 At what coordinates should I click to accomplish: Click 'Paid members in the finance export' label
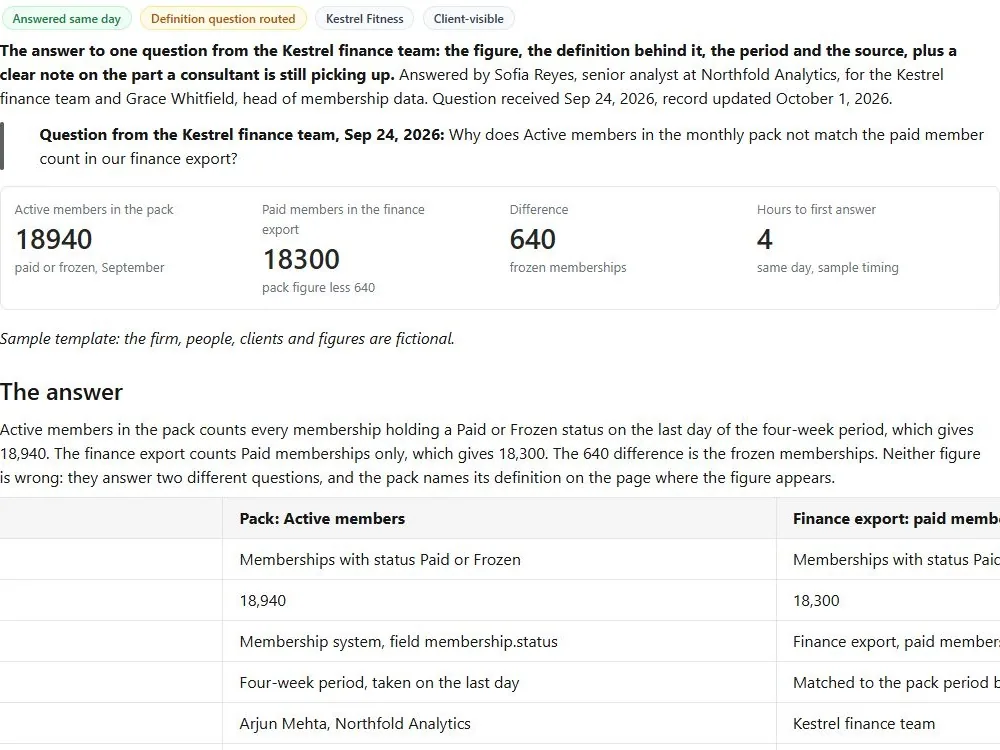click(x=343, y=219)
